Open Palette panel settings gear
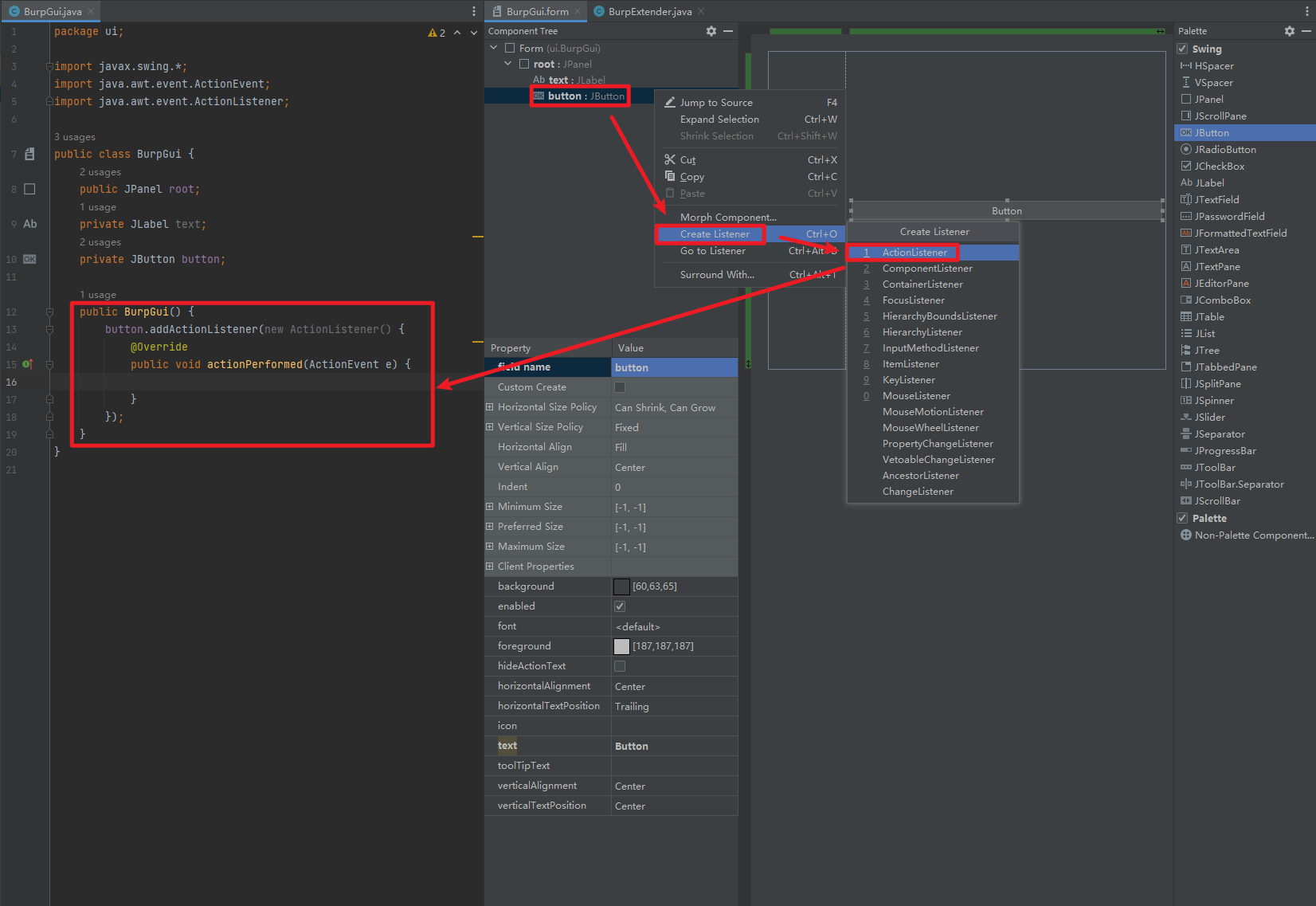The height and width of the screenshot is (906, 1316). [1290, 31]
